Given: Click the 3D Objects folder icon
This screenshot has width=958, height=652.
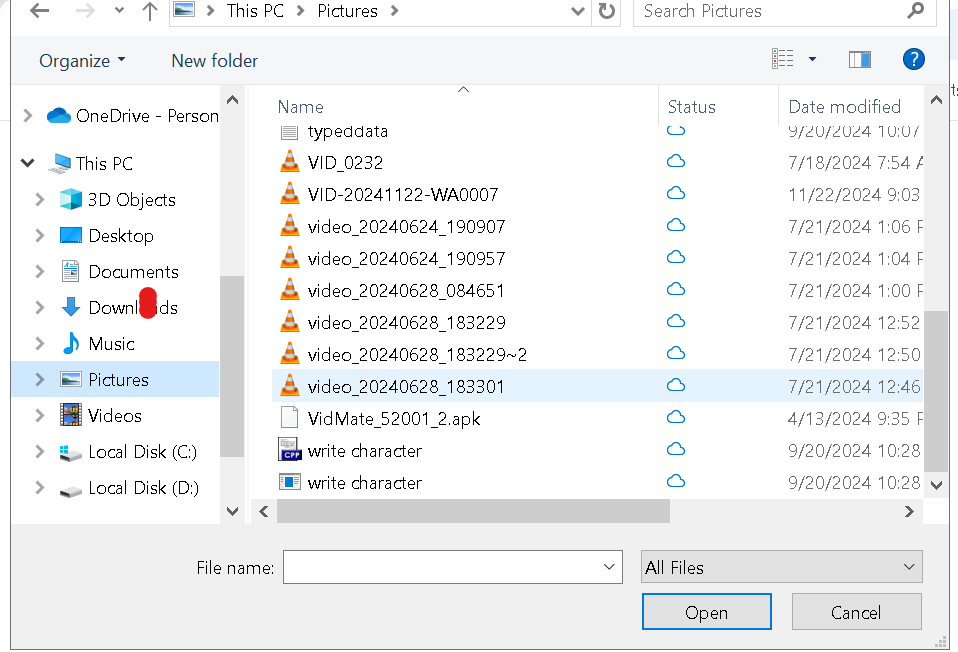Looking at the screenshot, I should 70,200.
